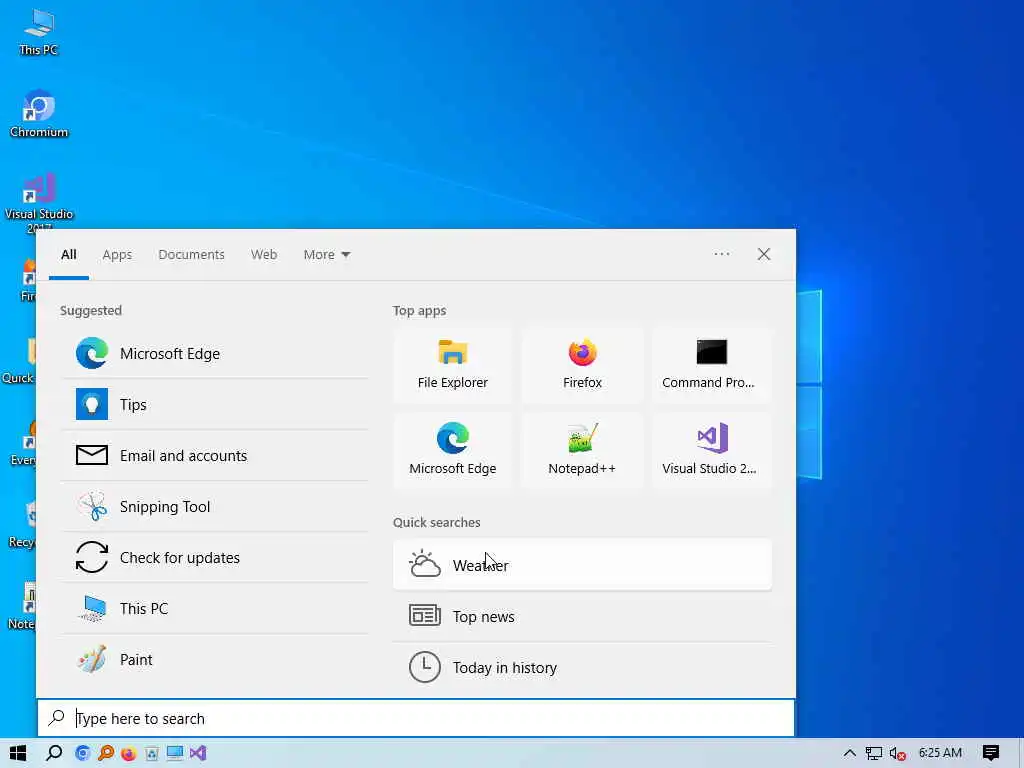
Task: Expand the More filter dropdown
Action: [327, 255]
